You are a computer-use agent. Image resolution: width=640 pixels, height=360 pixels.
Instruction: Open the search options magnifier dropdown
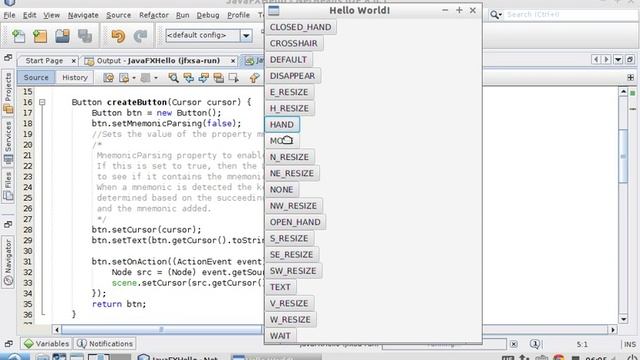click(496, 15)
